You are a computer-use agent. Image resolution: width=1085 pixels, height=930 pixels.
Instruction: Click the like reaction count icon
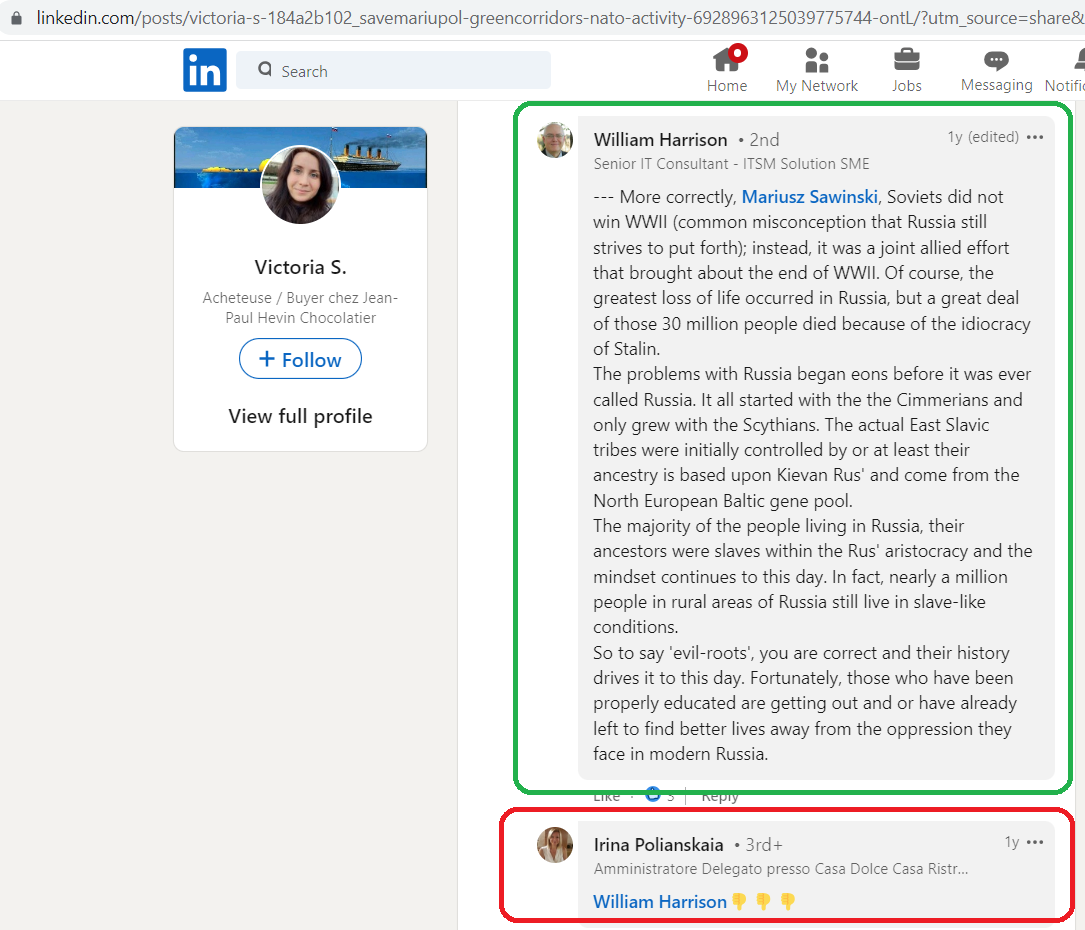pyautogui.click(x=653, y=794)
